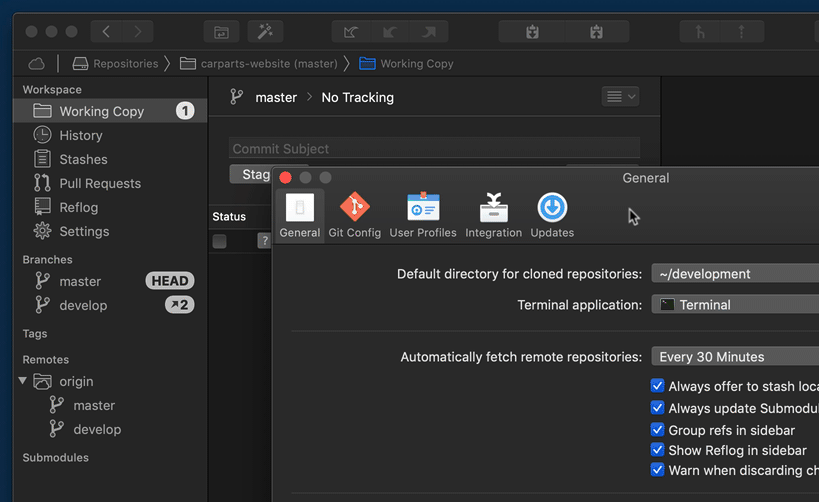Click the Status column header
The width and height of the screenshot is (819, 502).
229,216
